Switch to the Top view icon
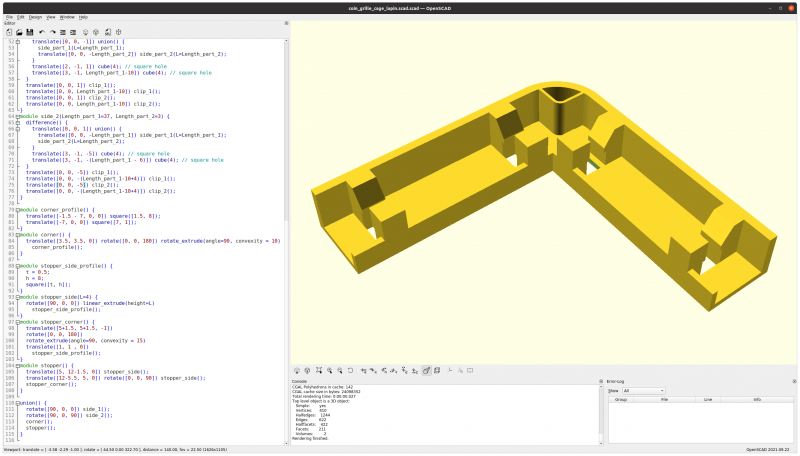Screen dimensions: 800x456 [x=373, y=371]
